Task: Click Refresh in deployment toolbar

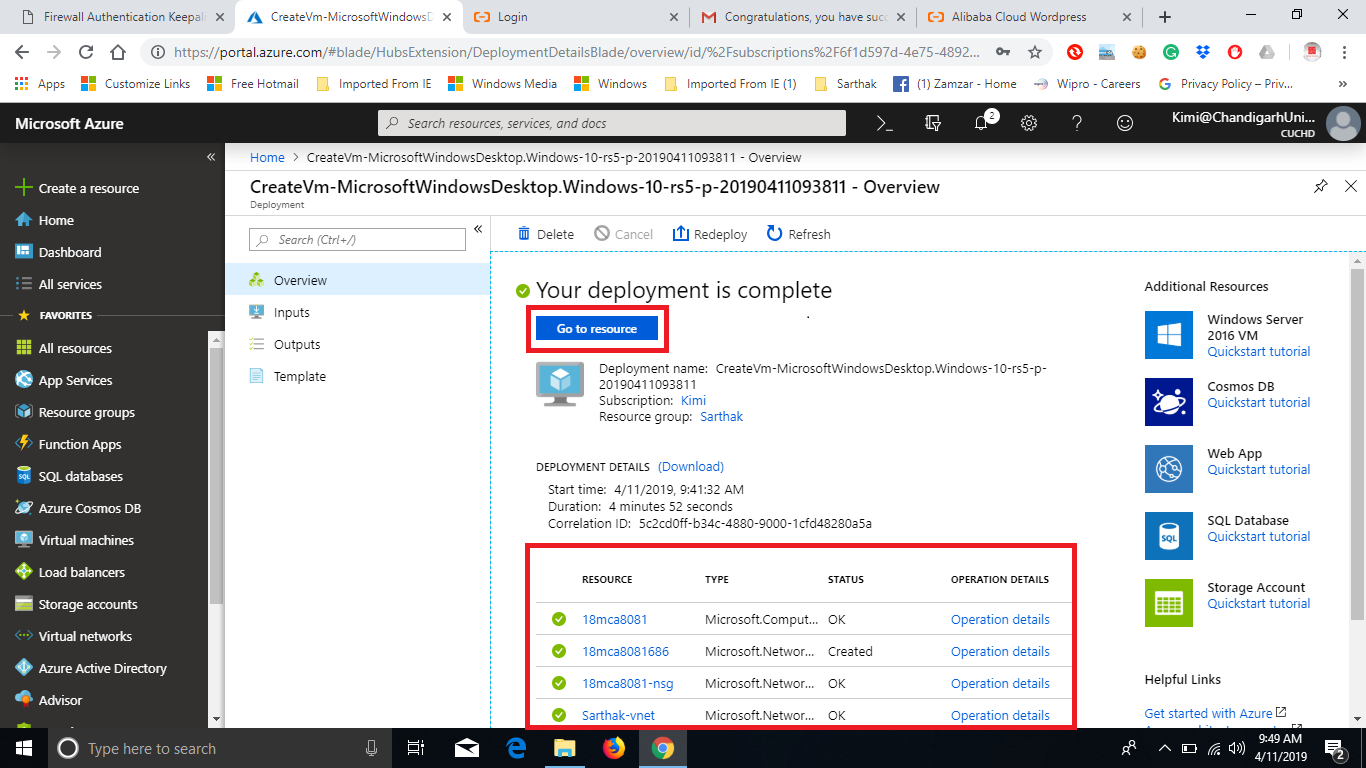Action: coord(798,234)
